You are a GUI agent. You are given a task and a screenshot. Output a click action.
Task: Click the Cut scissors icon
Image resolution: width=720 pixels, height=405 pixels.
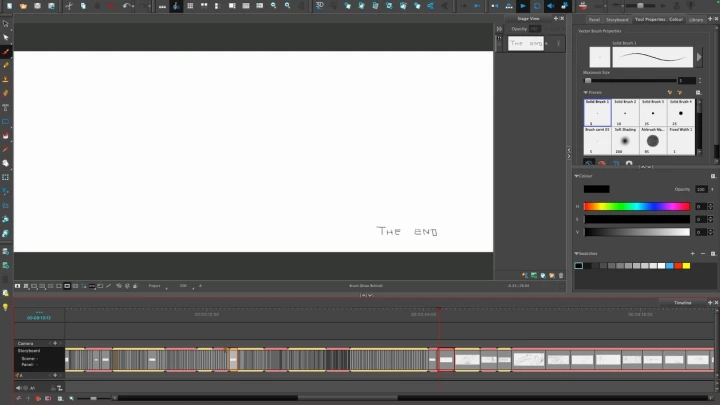coord(68,6)
